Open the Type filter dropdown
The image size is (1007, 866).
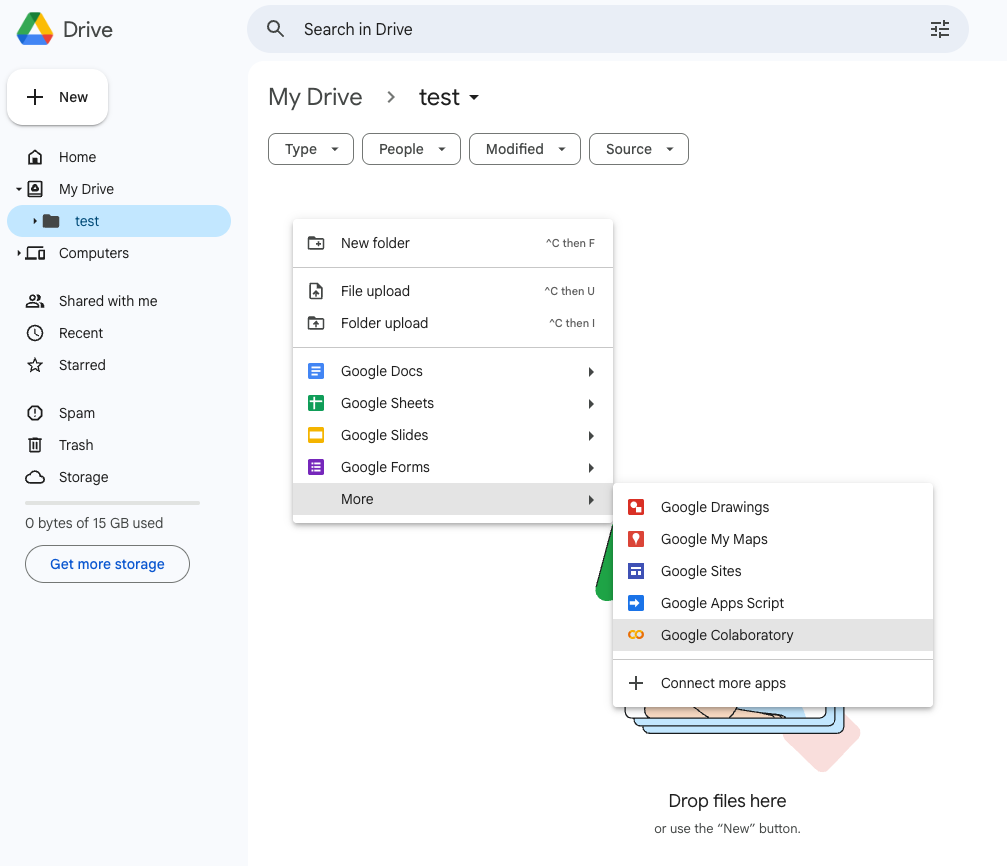311,149
